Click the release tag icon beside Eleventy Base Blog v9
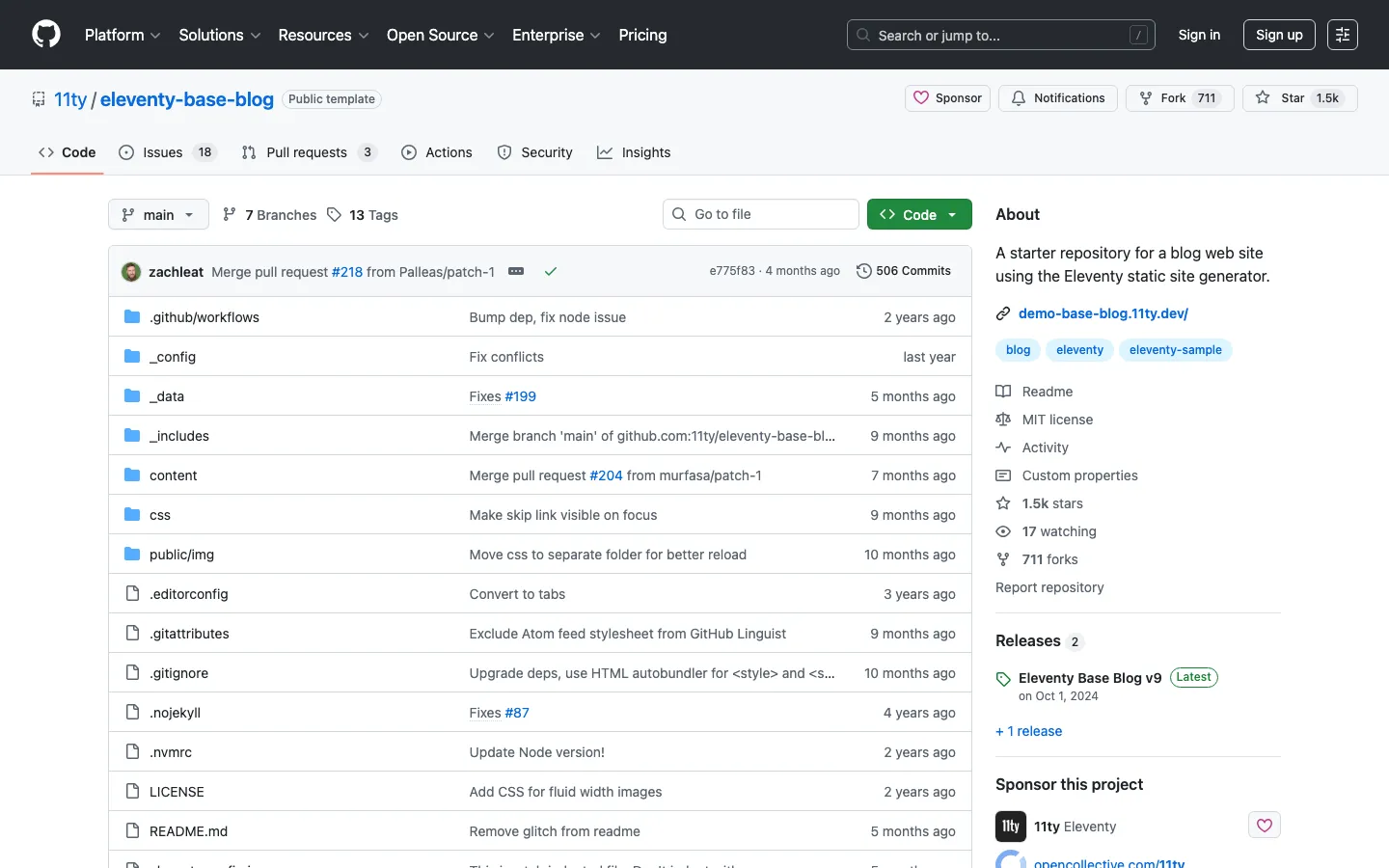Image resolution: width=1389 pixels, height=868 pixels. pyautogui.click(x=1003, y=679)
